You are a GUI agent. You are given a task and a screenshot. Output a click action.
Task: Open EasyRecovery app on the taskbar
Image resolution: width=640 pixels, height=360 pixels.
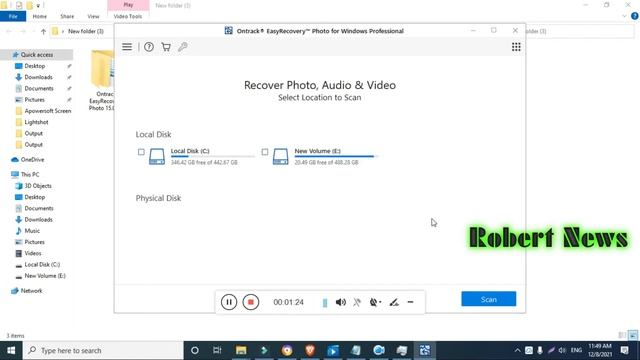(x=425, y=350)
